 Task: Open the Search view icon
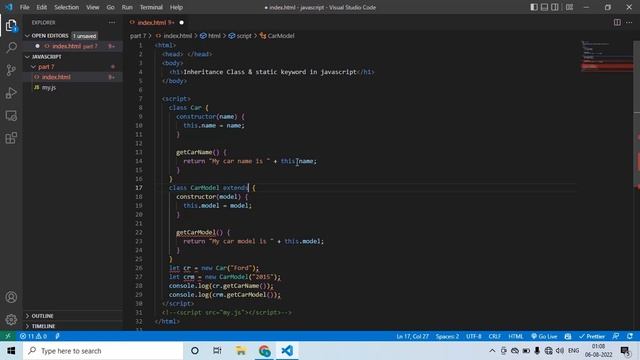coord(11,47)
